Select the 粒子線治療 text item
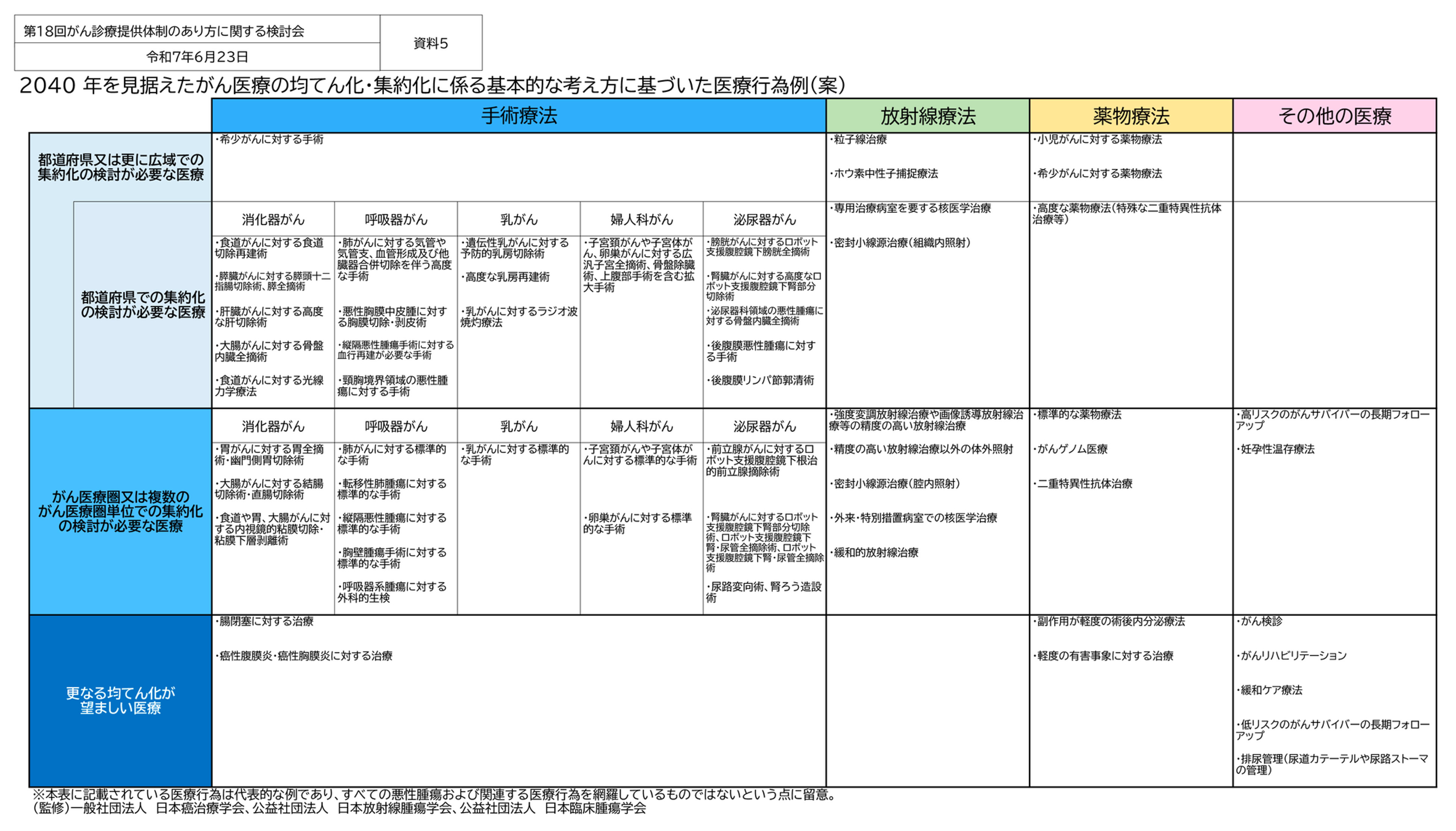 pyautogui.click(x=859, y=139)
